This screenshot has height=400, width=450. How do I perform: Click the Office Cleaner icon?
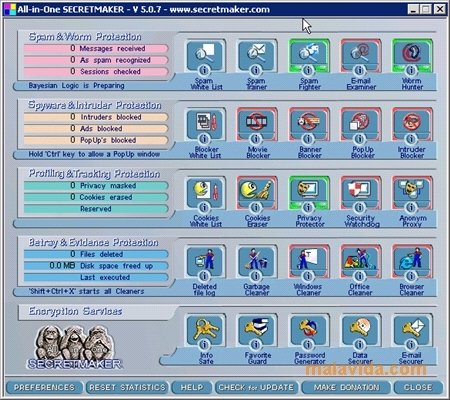click(360, 261)
